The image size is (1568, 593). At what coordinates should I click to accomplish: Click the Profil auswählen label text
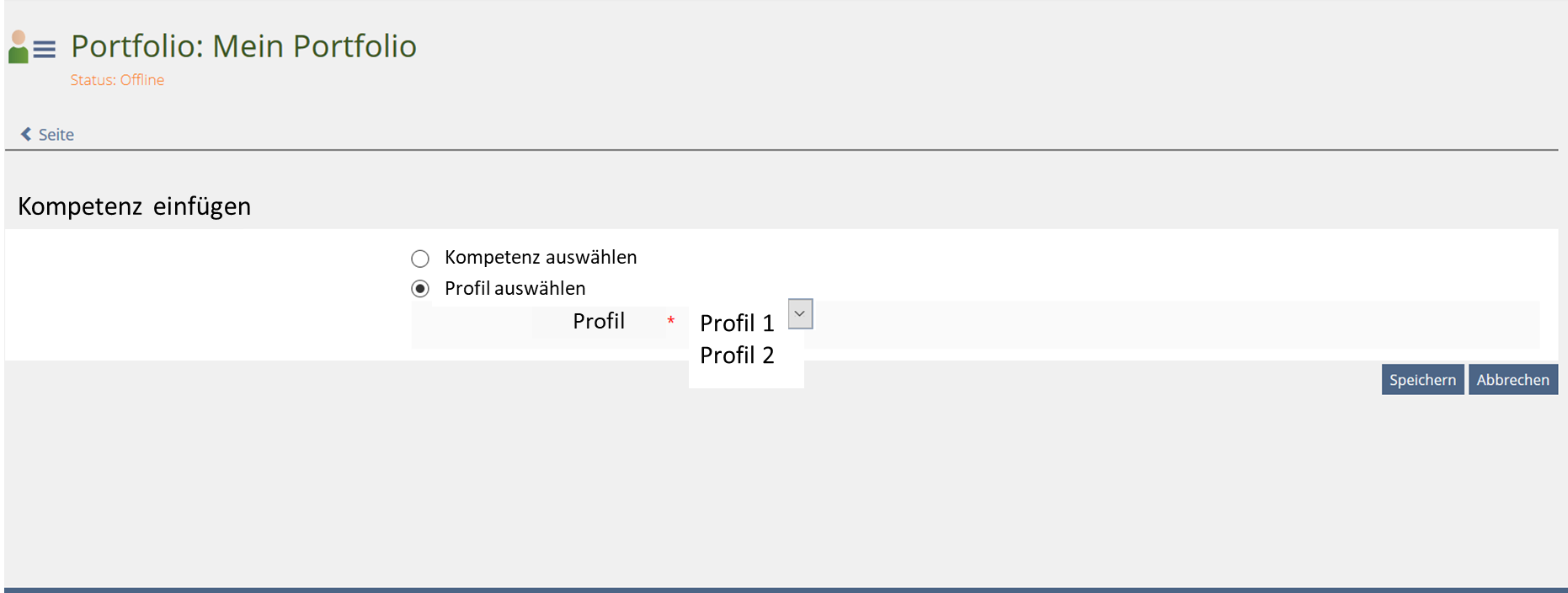(515, 288)
